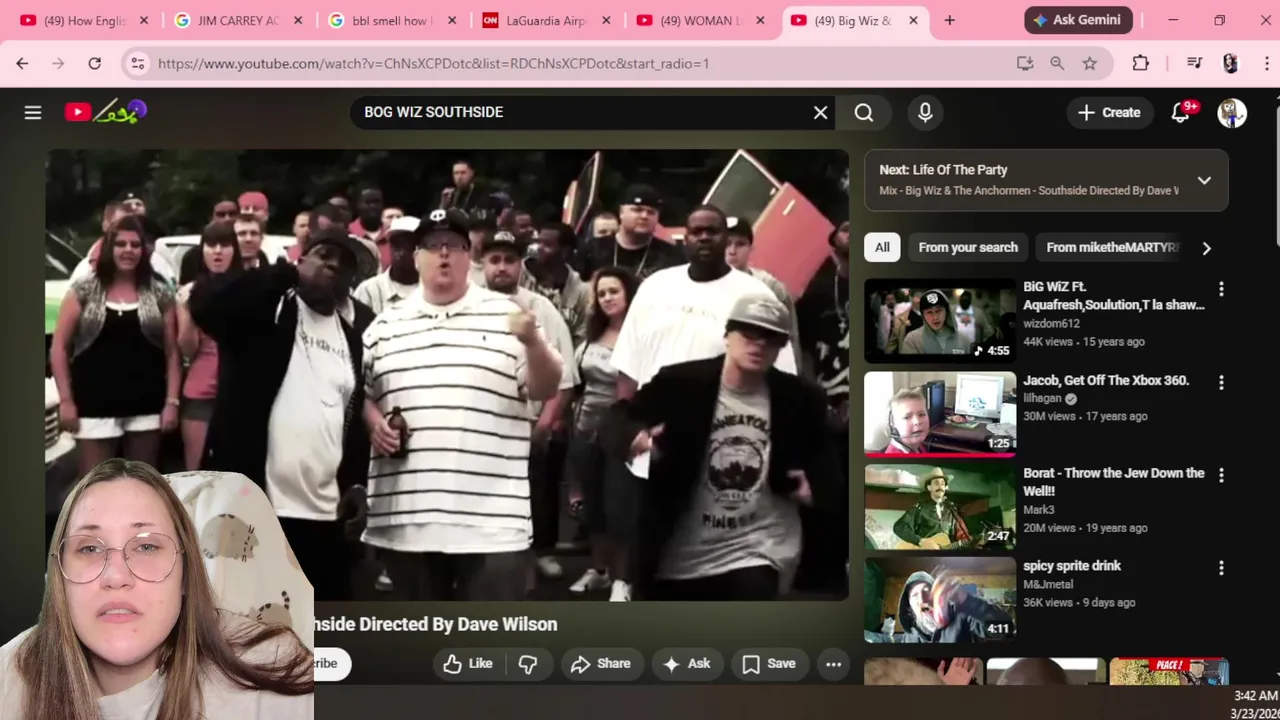This screenshot has width=1280, height=720.
Task: View site information icon in address bar
Action: (138, 63)
